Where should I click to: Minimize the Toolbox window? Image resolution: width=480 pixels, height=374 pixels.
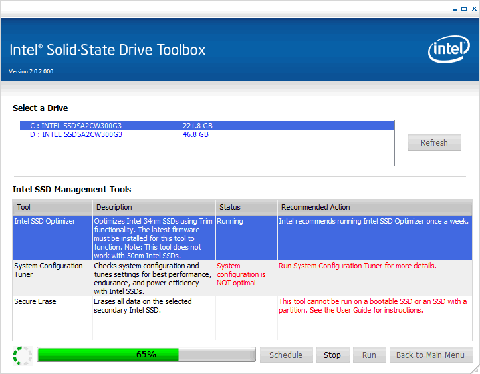(x=455, y=9)
